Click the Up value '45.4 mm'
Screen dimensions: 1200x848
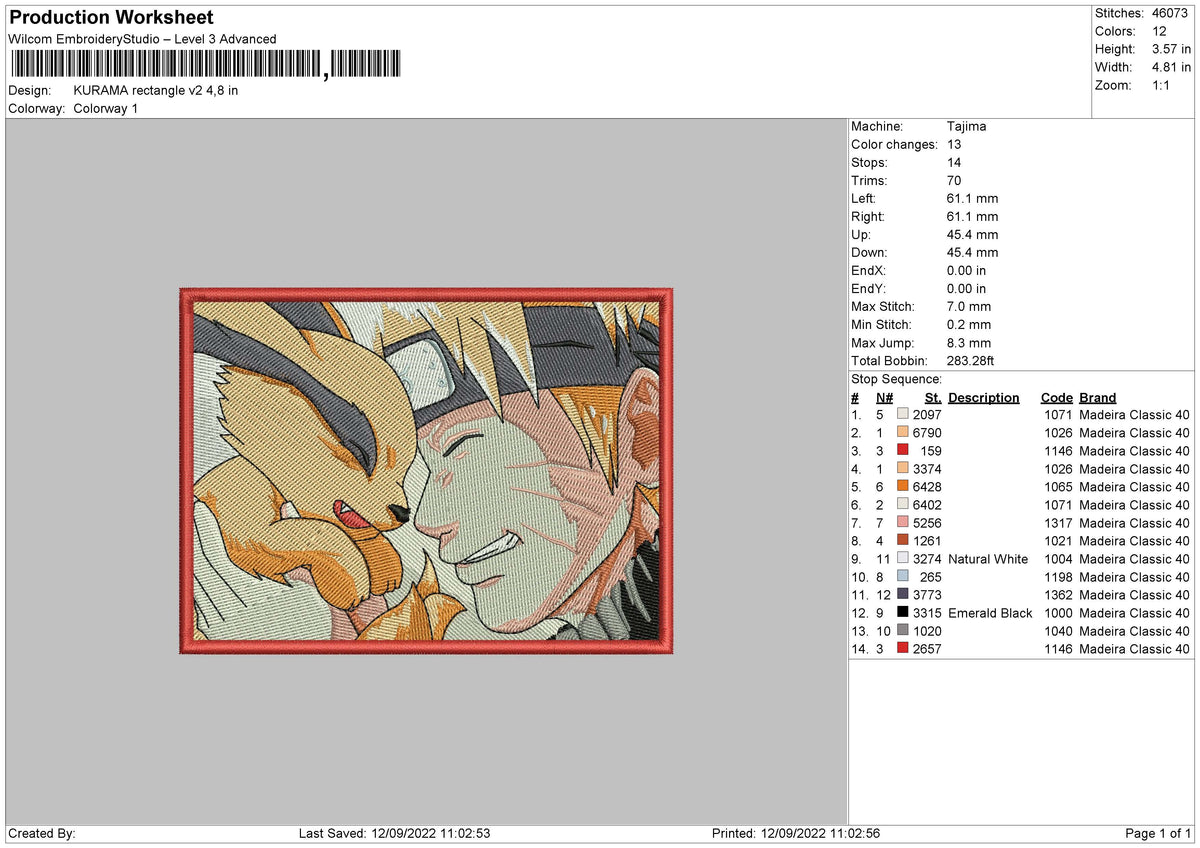click(x=972, y=235)
